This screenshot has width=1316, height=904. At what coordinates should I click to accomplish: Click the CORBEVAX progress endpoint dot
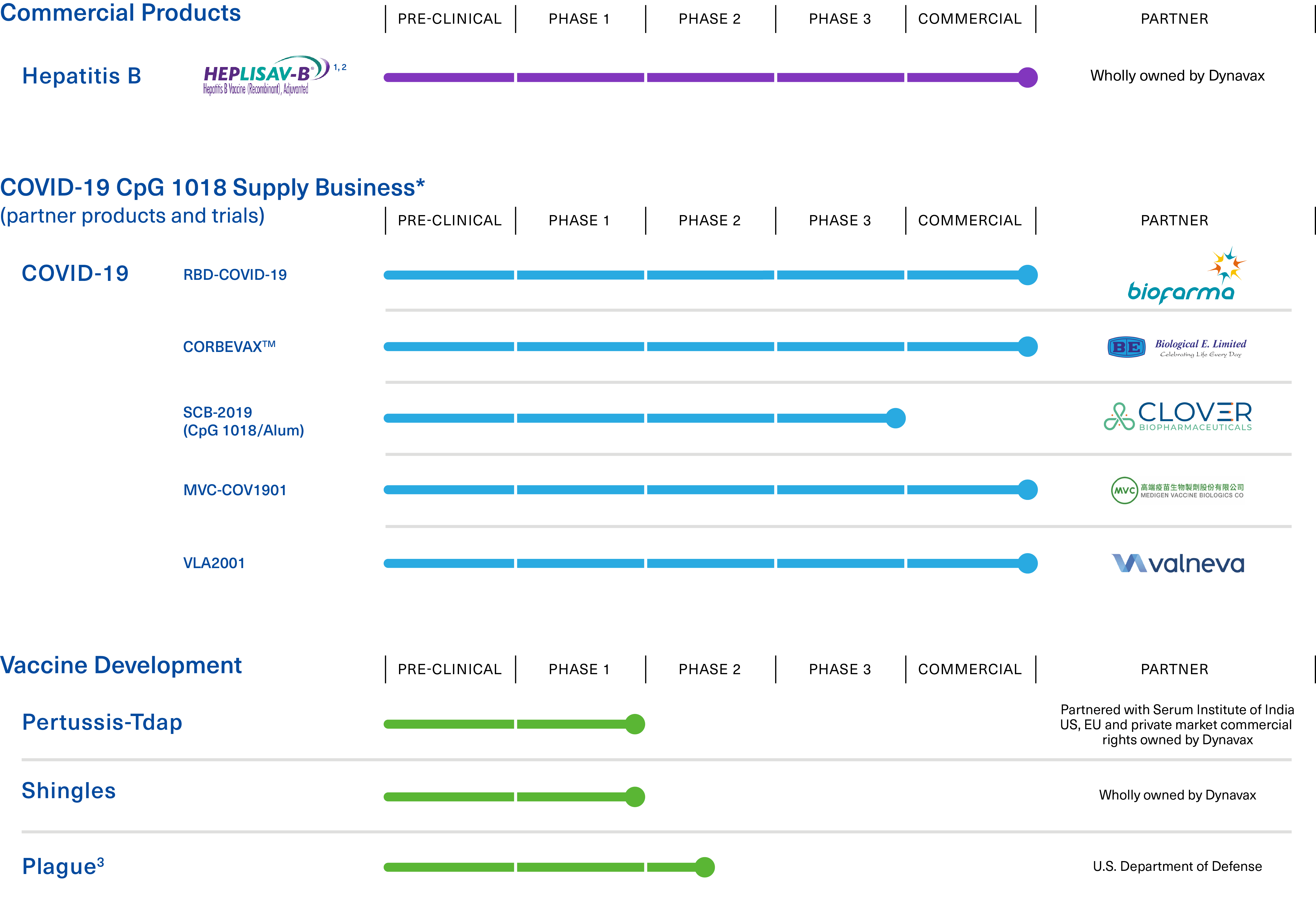[x=1027, y=347]
